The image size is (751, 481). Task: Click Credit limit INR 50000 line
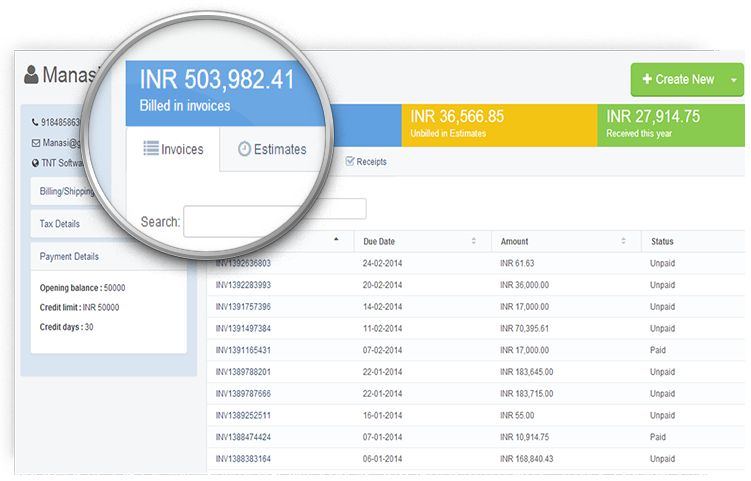click(80, 307)
